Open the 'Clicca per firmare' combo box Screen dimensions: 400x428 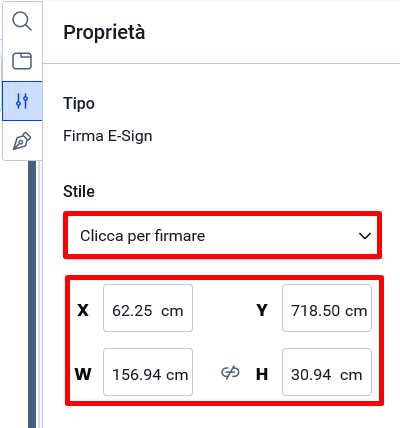[222, 235]
